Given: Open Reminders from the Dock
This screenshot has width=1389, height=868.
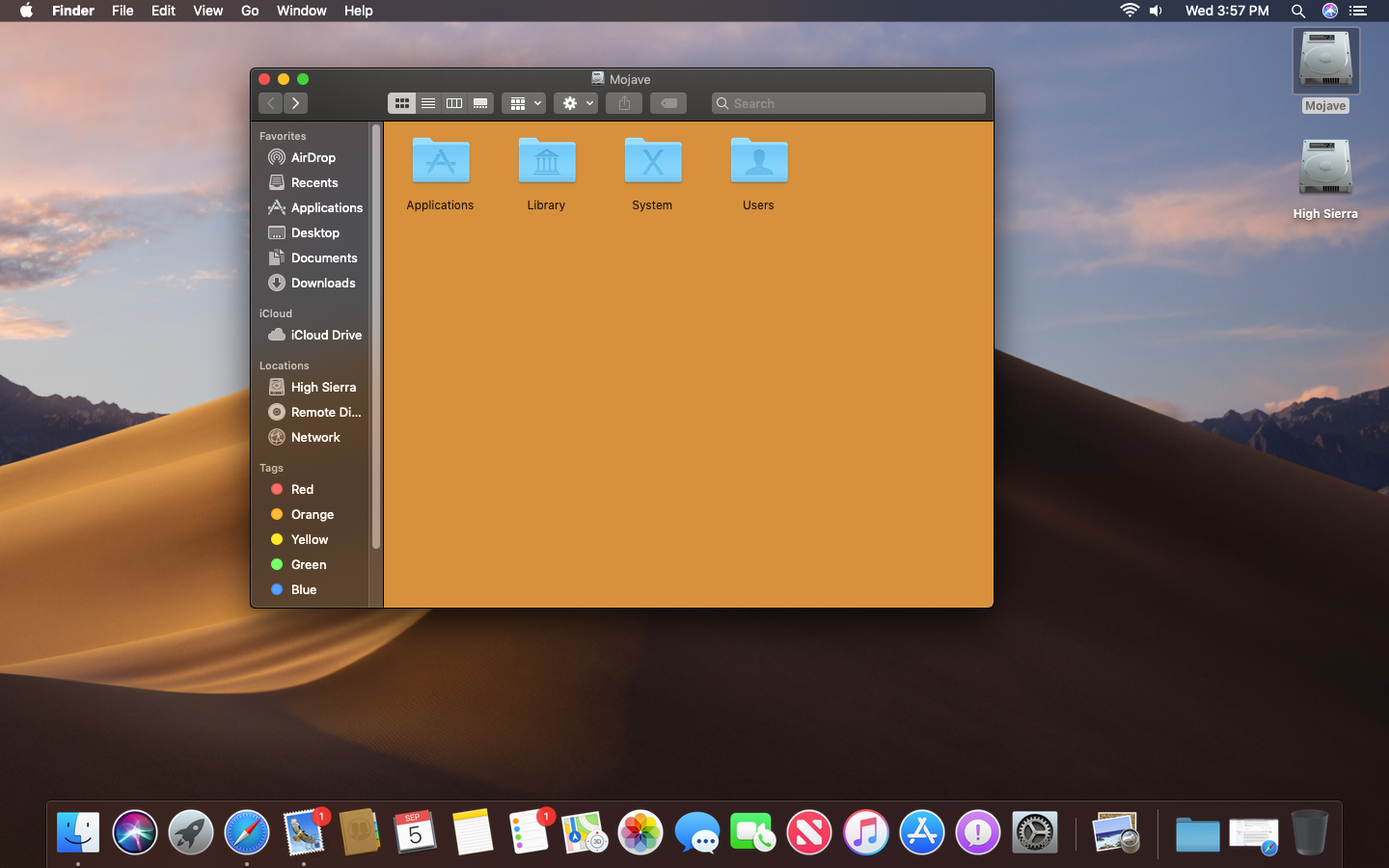Looking at the screenshot, I should point(529,832).
